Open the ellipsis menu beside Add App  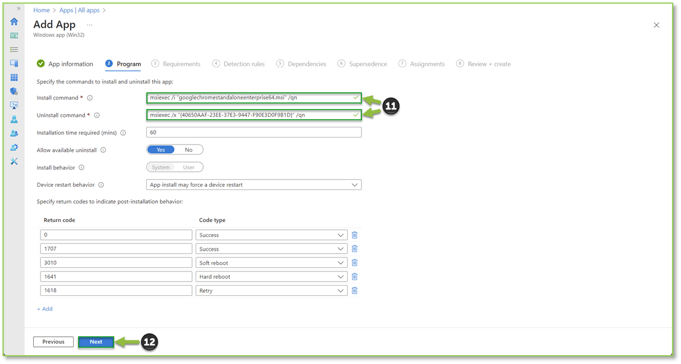(x=89, y=25)
